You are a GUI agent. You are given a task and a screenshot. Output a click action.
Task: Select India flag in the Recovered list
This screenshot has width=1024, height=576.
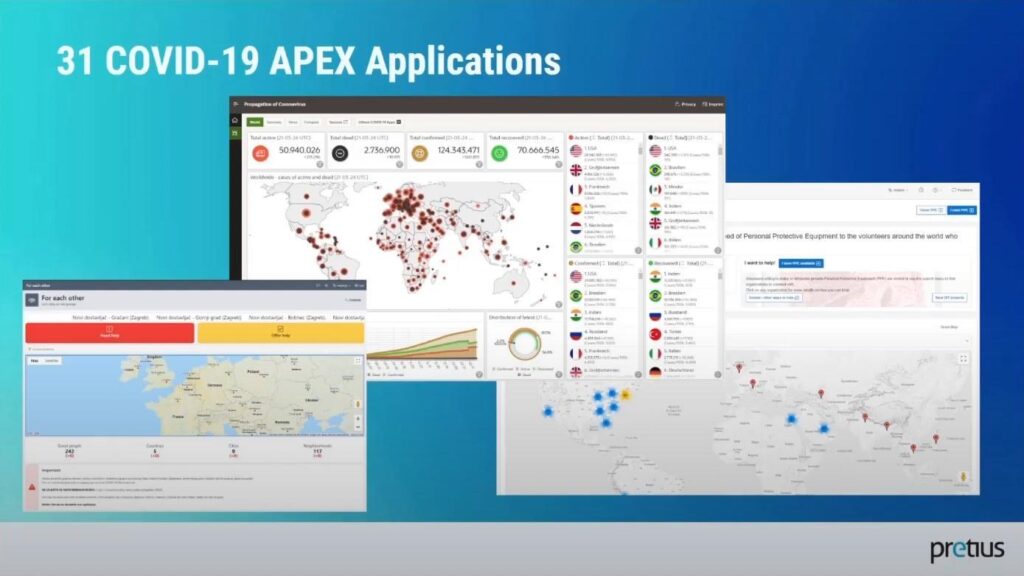click(x=655, y=277)
